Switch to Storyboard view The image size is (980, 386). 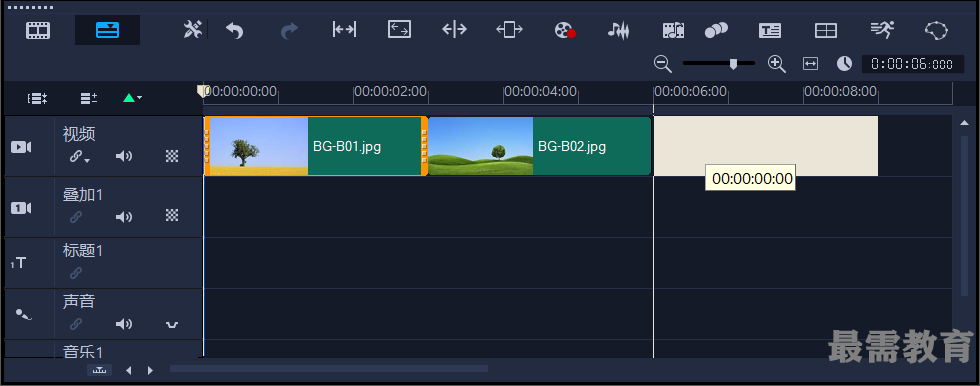[38, 30]
